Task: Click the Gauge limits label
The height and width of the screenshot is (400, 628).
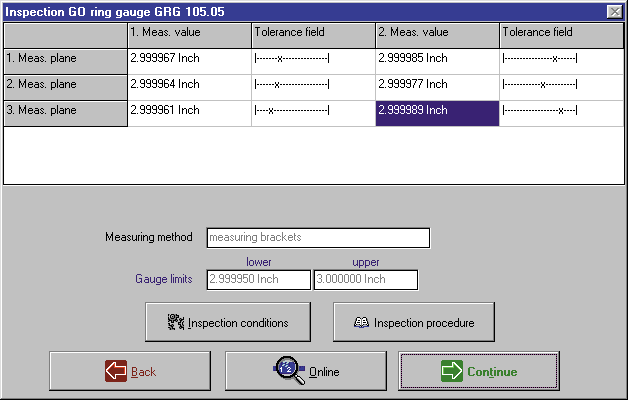Action: (x=163, y=279)
